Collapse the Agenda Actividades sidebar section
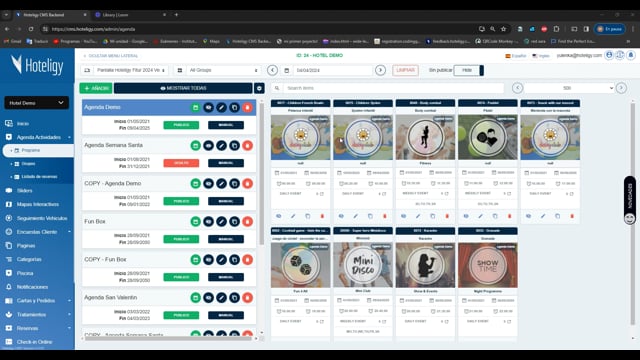Image resolution: width=640 pixels, height=360 pixels. coord(38,137)
